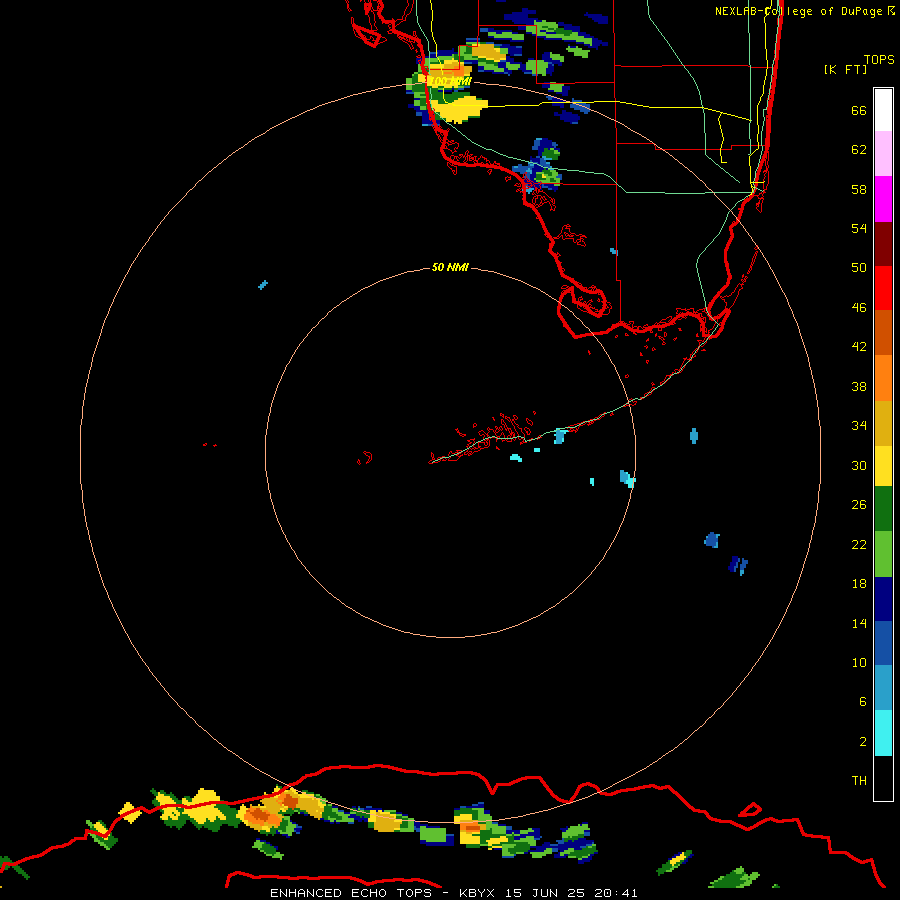The height and width of the screenshot is (900, 900).
Task: Pick the bright yellow legend swatch
Action: pos(883,466)
